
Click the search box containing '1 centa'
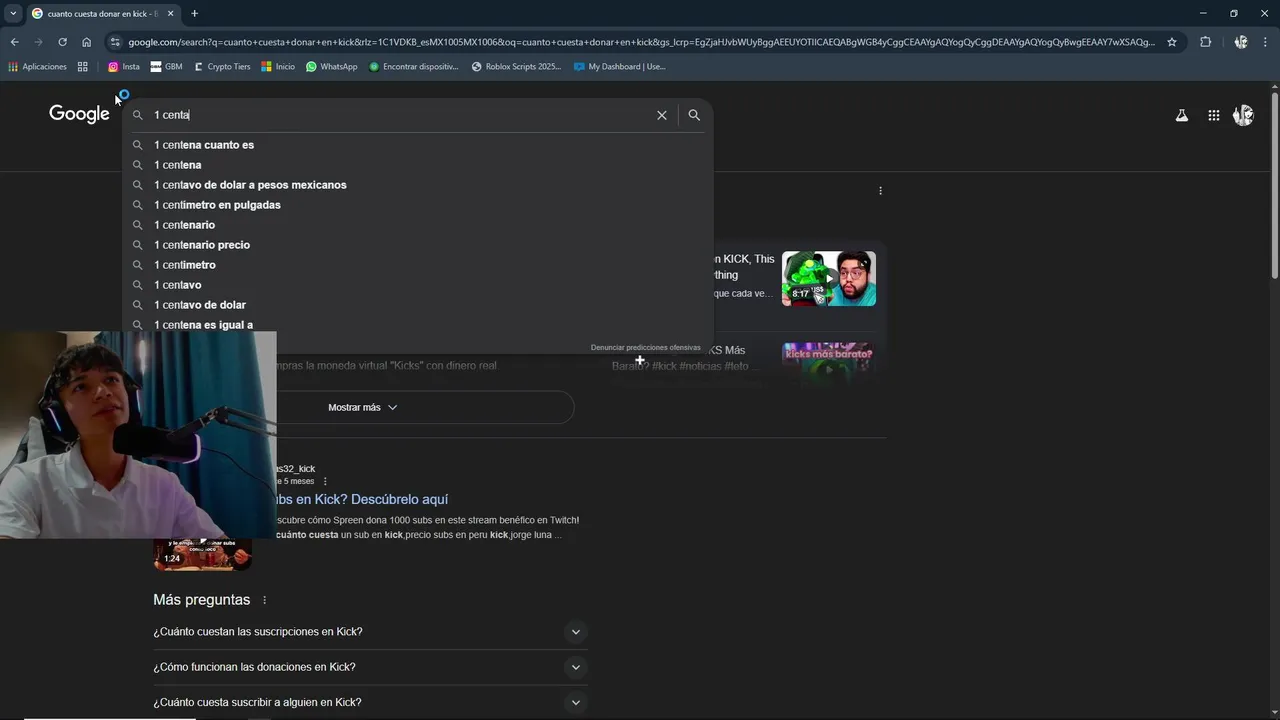point(400,115)
